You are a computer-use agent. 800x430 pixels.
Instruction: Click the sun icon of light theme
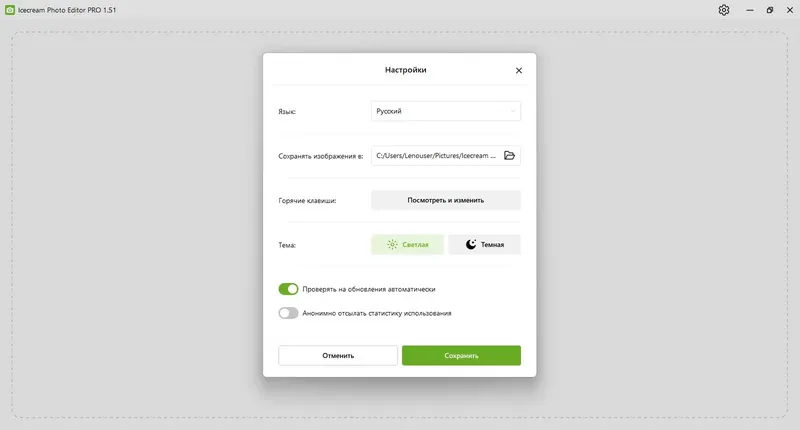[392, 244]
